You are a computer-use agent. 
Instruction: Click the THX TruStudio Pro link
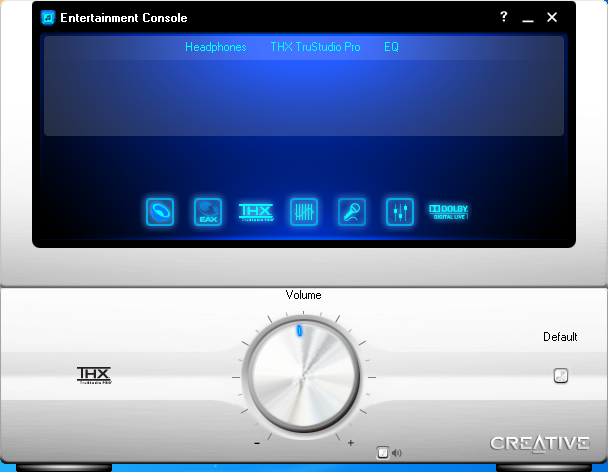point(315,47)
